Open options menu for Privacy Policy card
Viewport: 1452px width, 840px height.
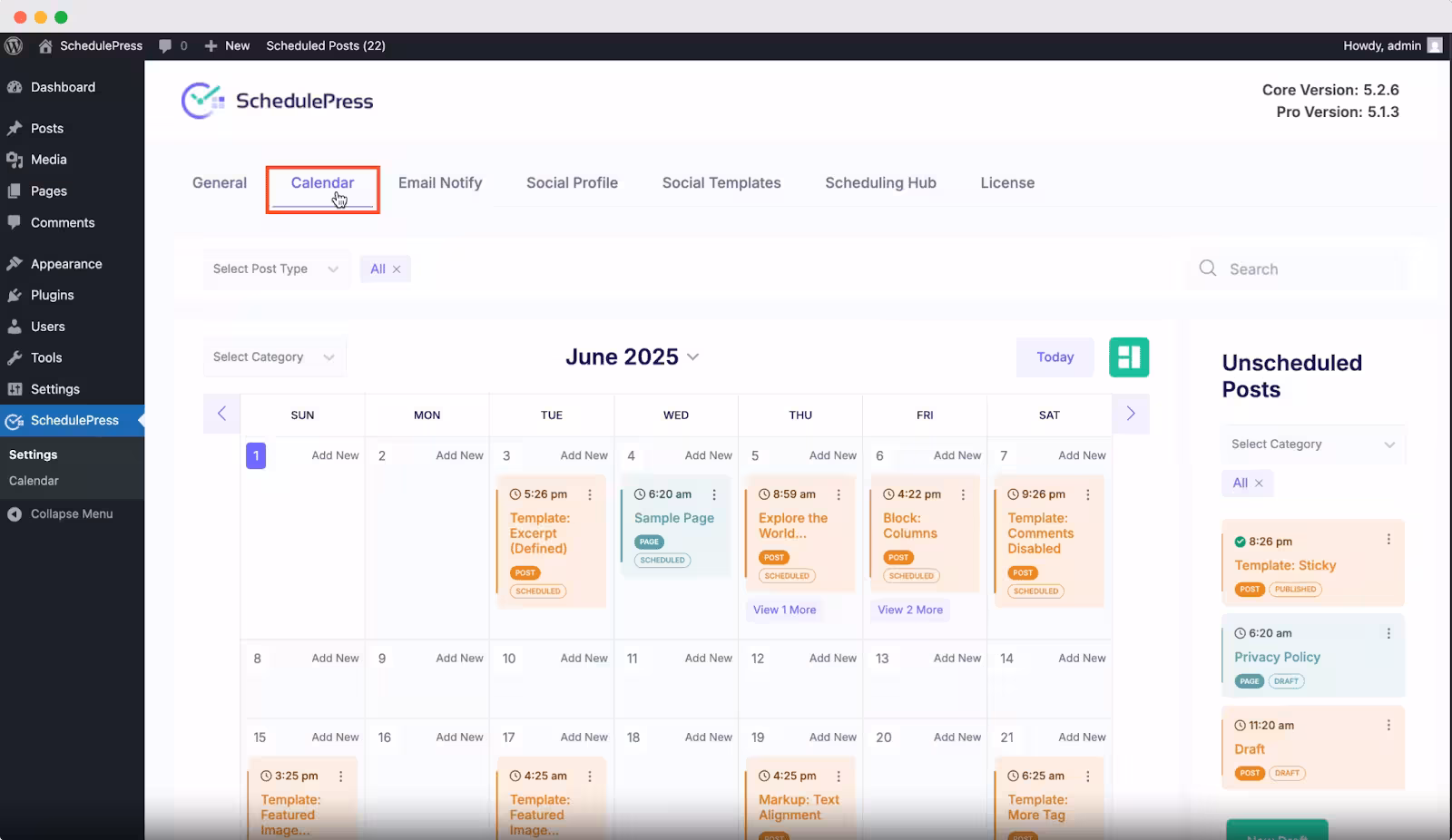(1388, 633)
